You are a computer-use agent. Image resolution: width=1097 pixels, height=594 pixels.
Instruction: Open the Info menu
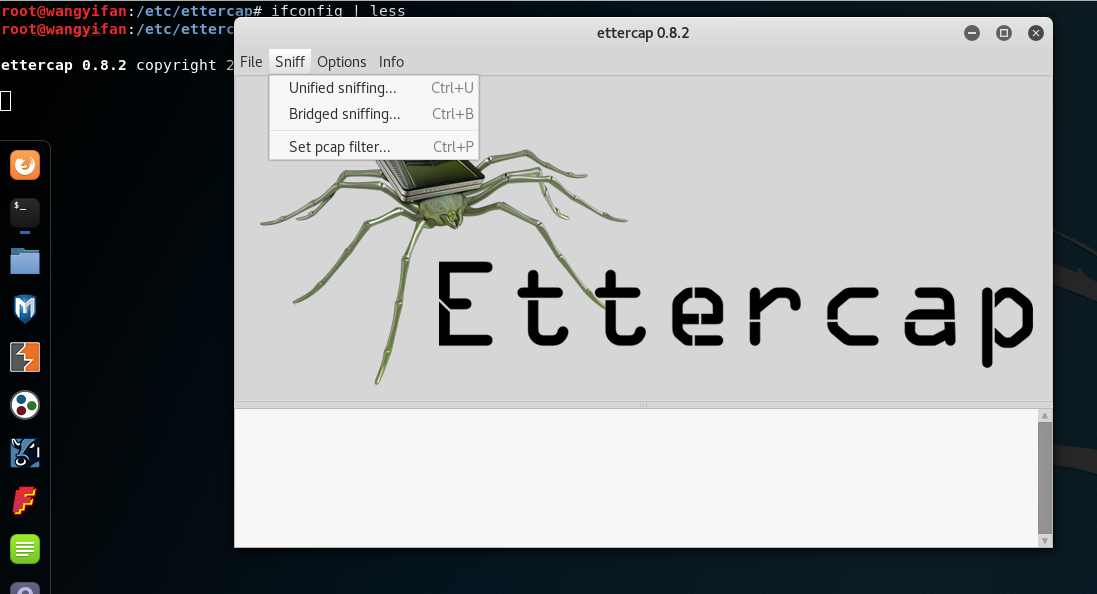tap(391, 62)
